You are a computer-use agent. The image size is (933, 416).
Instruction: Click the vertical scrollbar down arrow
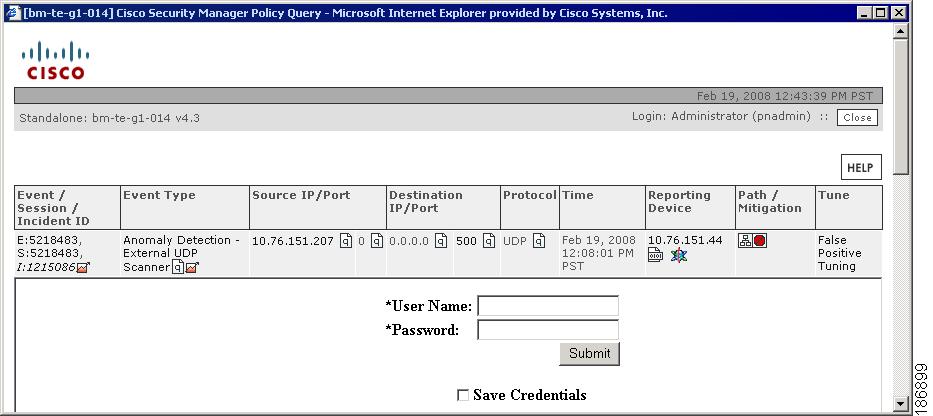(x=900, y=403)
